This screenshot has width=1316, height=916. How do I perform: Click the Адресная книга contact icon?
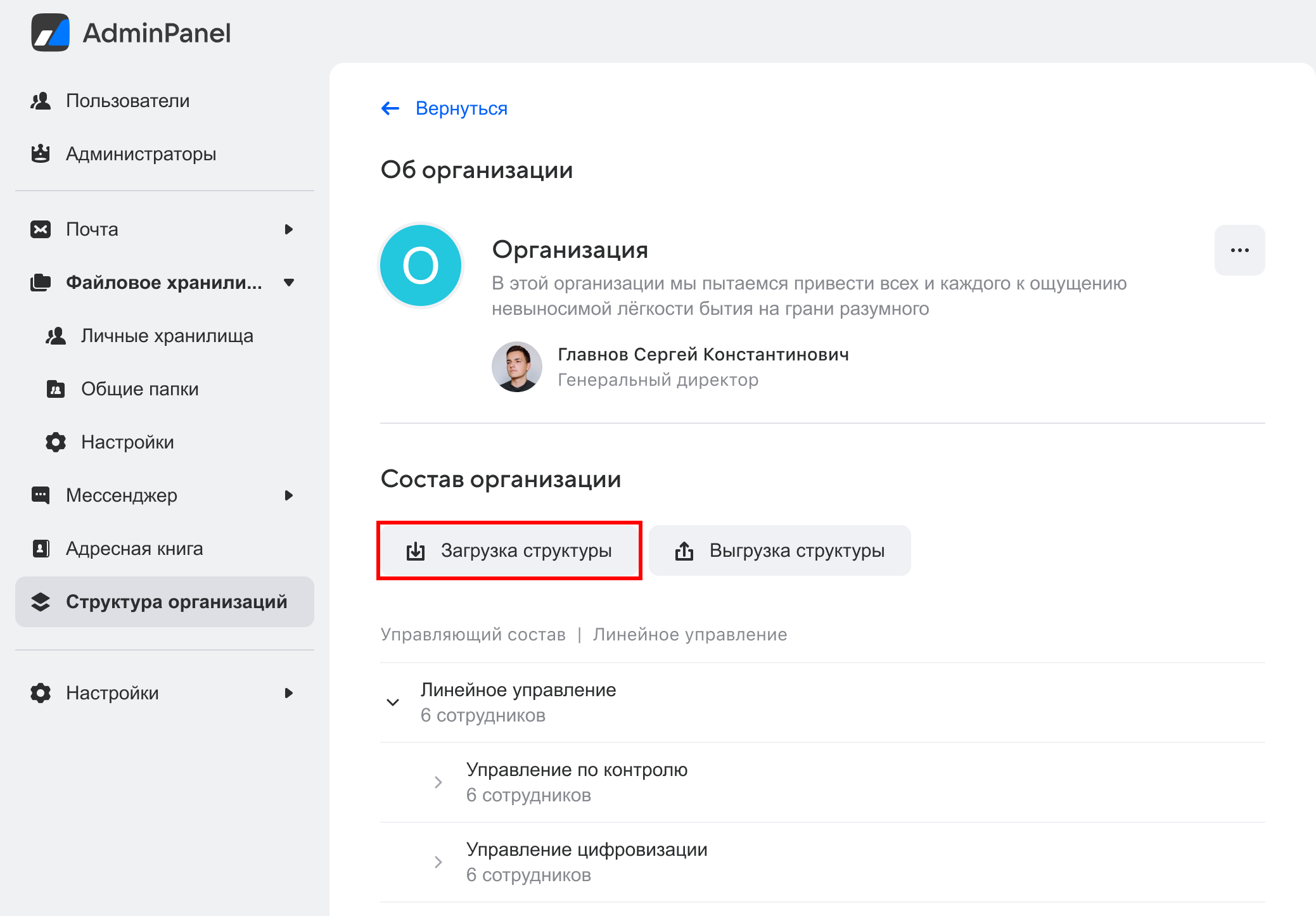pos(41,549)
